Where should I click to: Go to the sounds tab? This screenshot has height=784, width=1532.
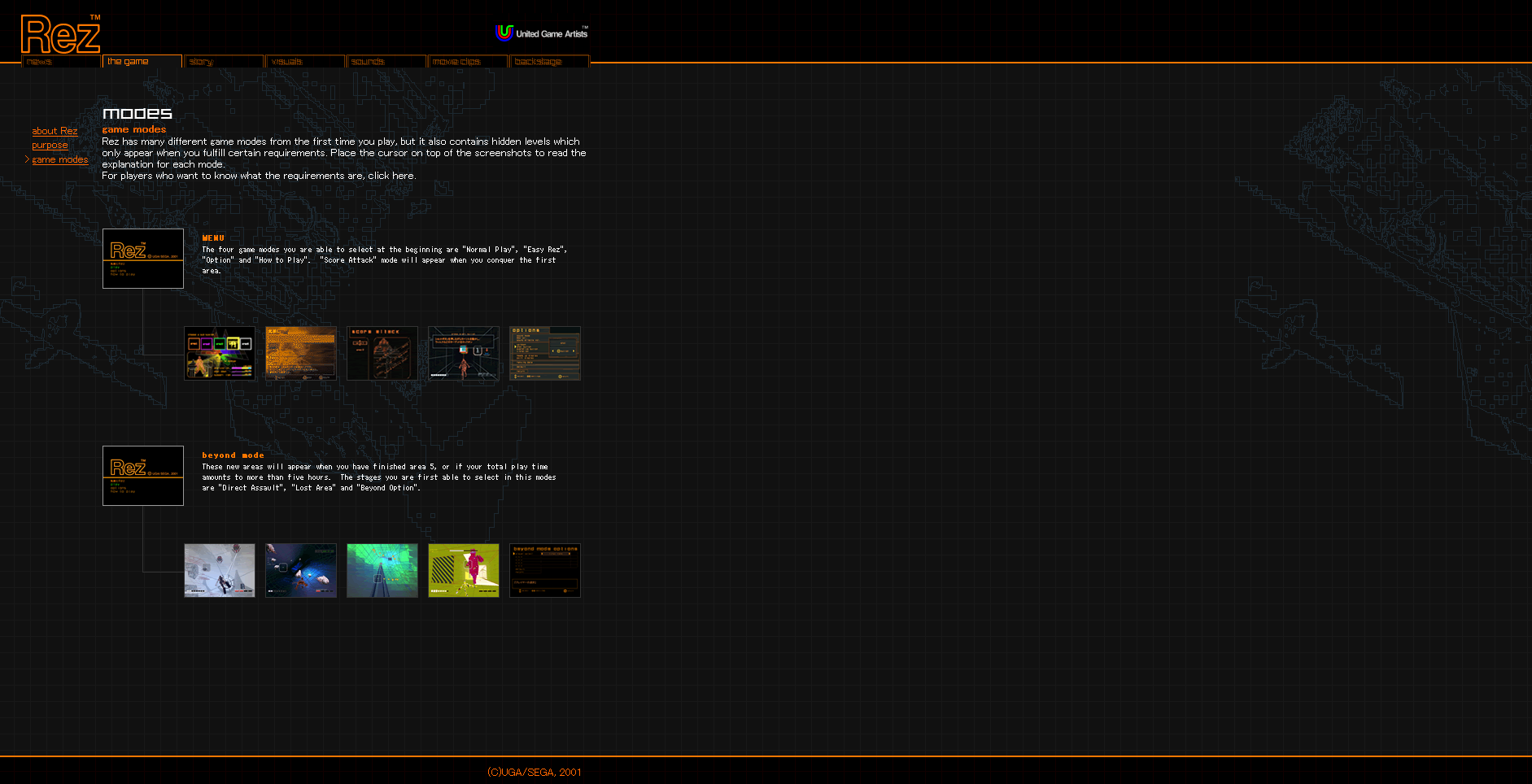tap(386, 62)
